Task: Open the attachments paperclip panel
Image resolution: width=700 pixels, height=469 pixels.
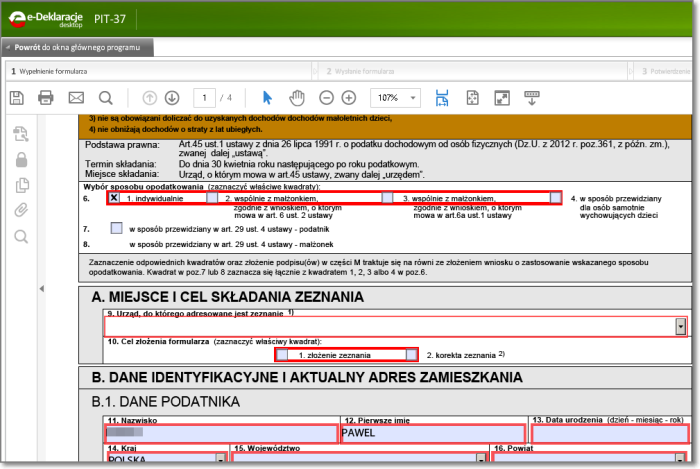Action: point(20,210)
